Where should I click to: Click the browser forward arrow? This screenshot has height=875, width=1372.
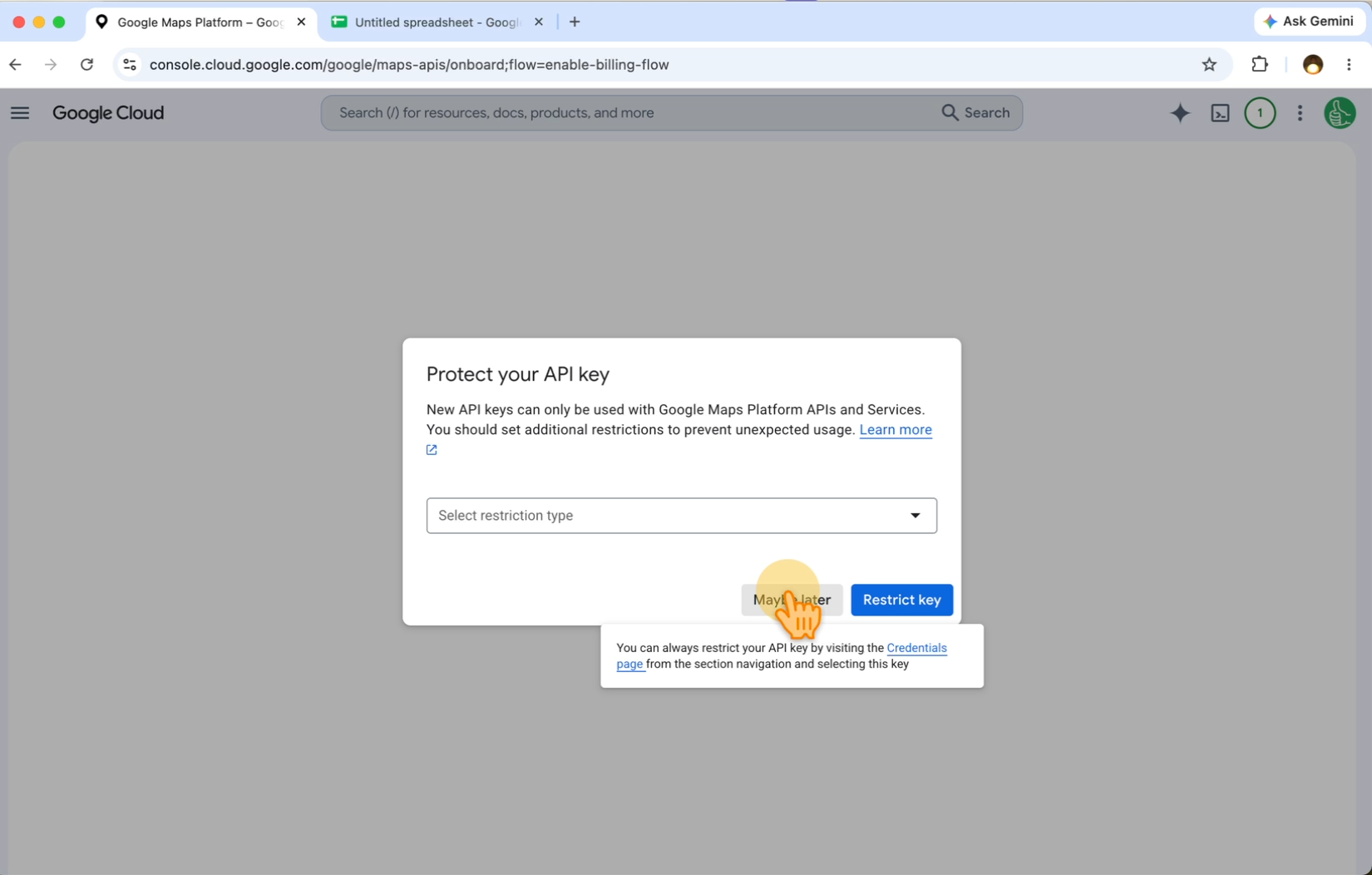(x=51, y=64)
